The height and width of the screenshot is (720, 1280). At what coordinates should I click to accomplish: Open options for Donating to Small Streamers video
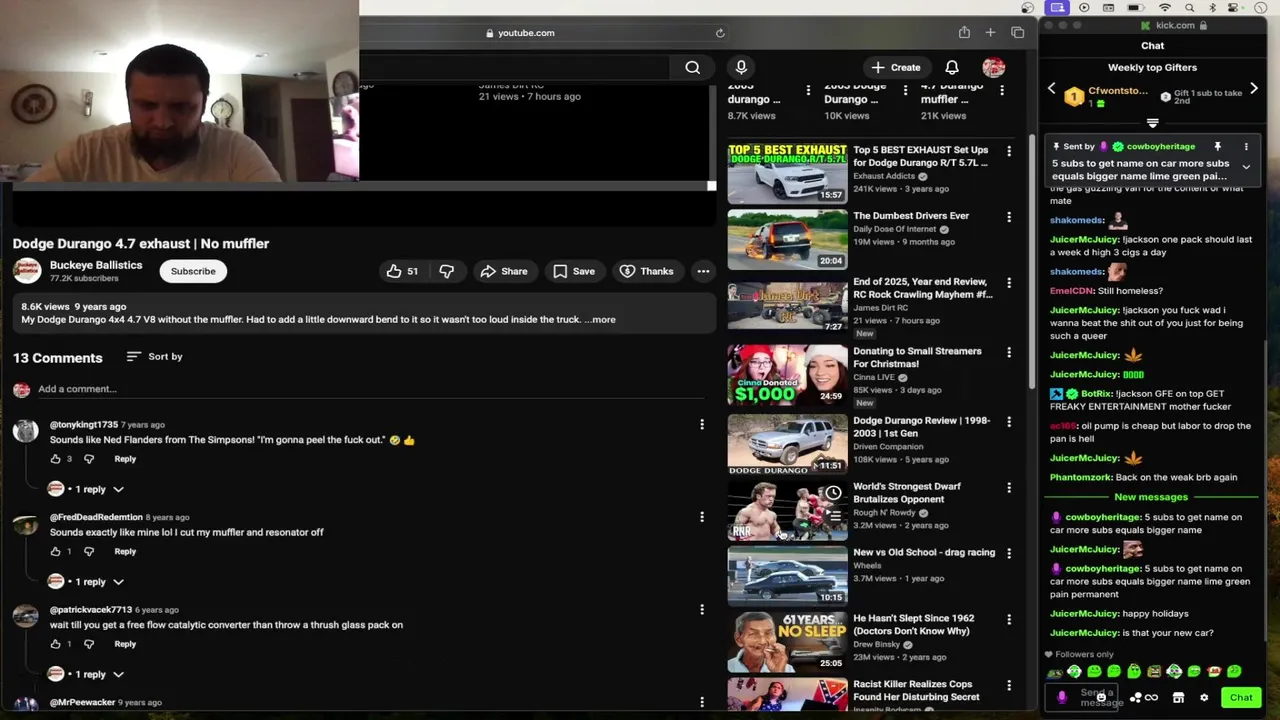click(1009, 352)
